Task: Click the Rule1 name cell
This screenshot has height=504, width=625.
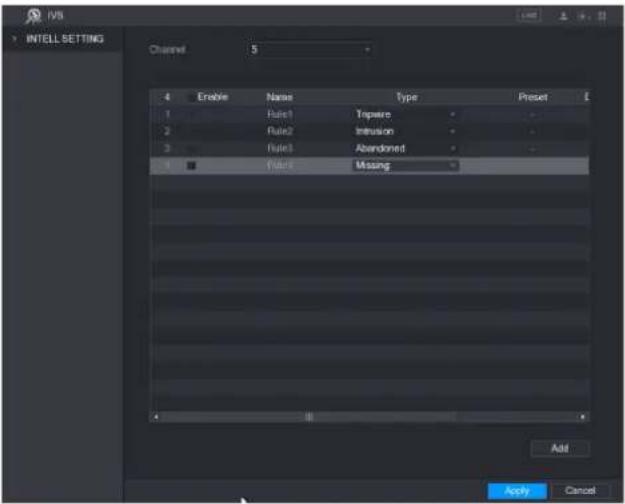Action: point(280,114)
